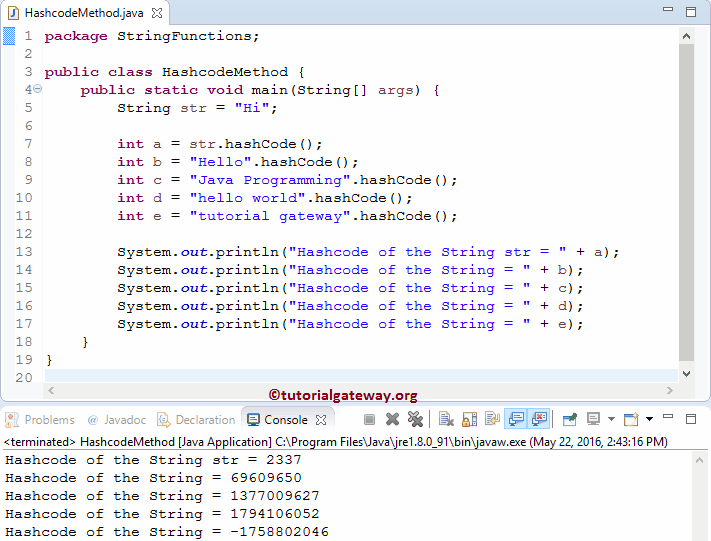Toggle Scroll Lock in Console
The width and height of the screenshot is (711, 541).
pos(469,420)
